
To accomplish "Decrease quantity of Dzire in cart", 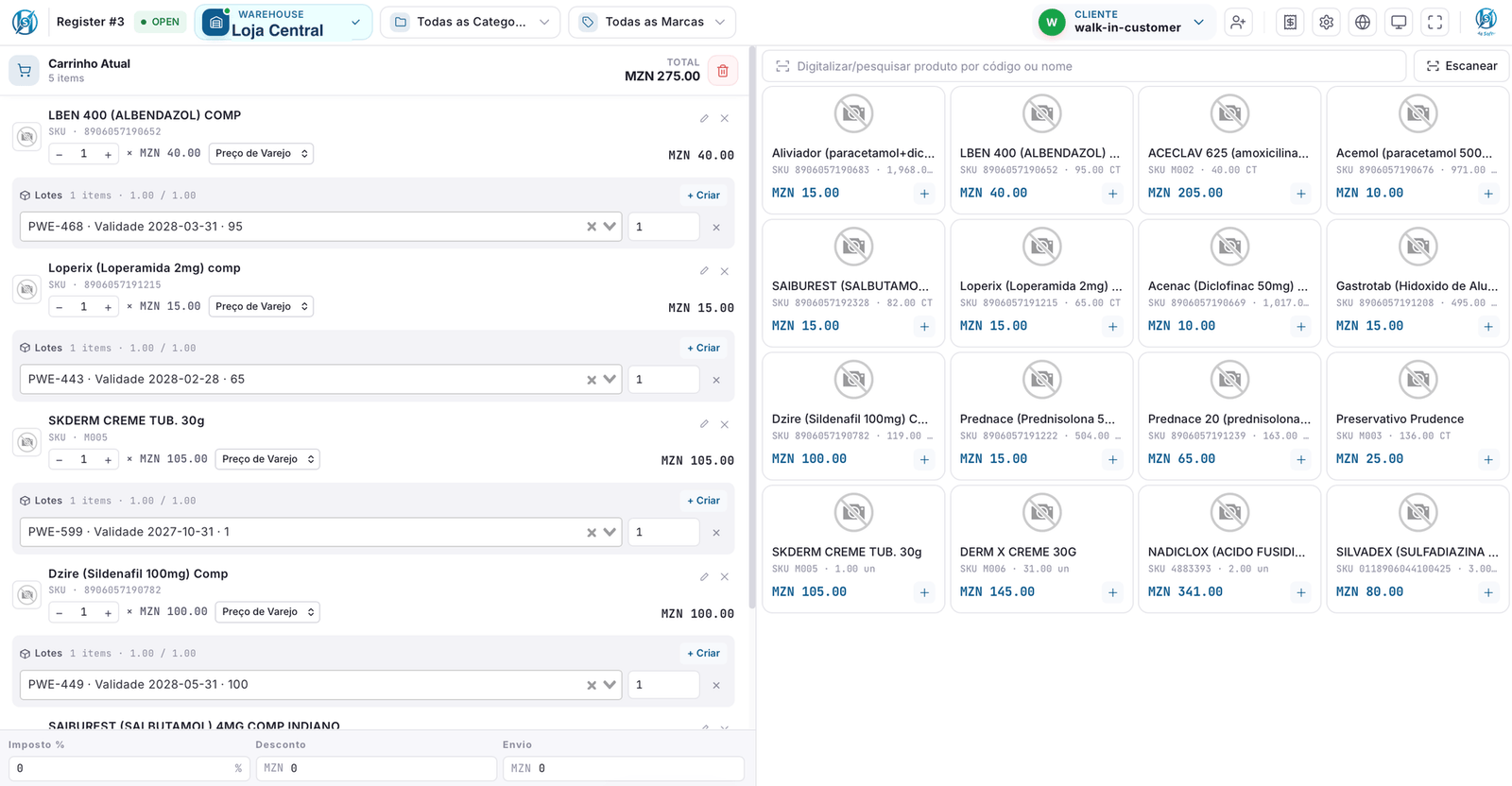I will coord(60,612).
